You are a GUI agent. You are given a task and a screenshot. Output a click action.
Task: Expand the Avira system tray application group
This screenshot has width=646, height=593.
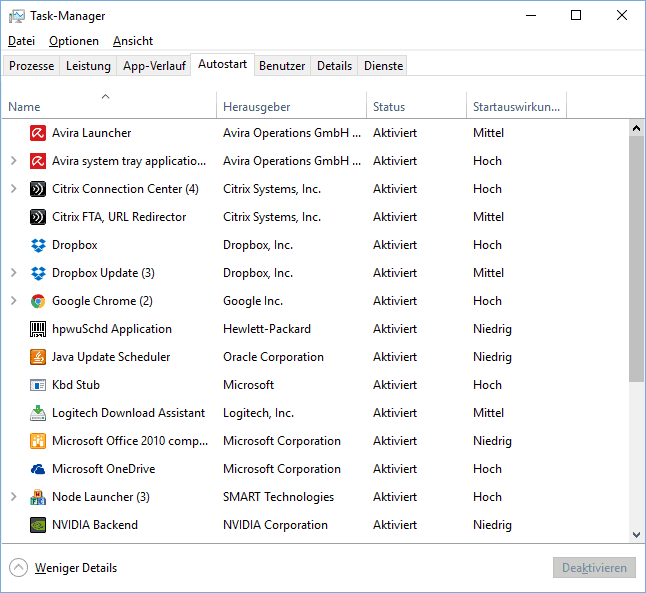tap(14, 161)
